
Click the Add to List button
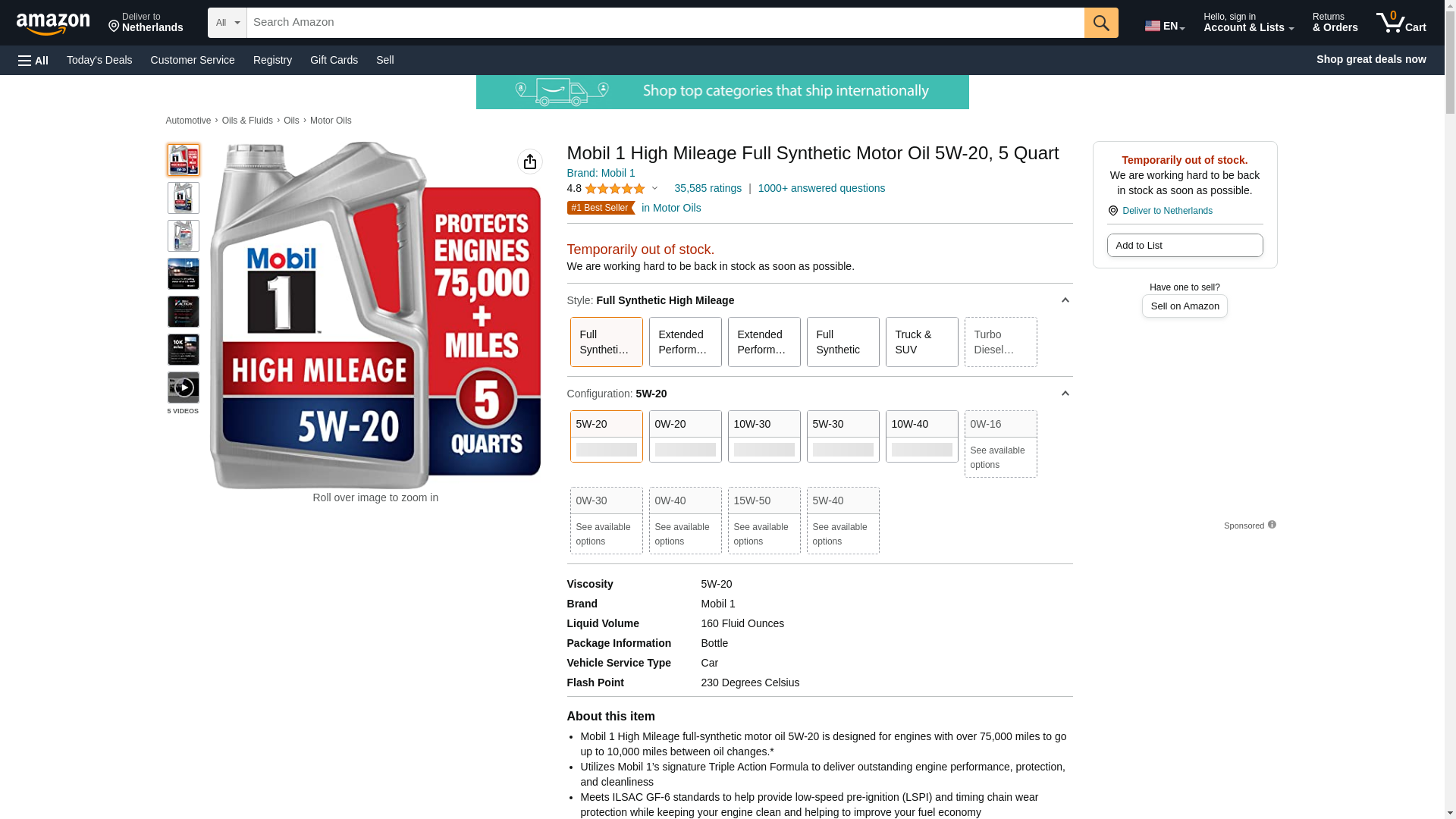tap(1184, 245)
